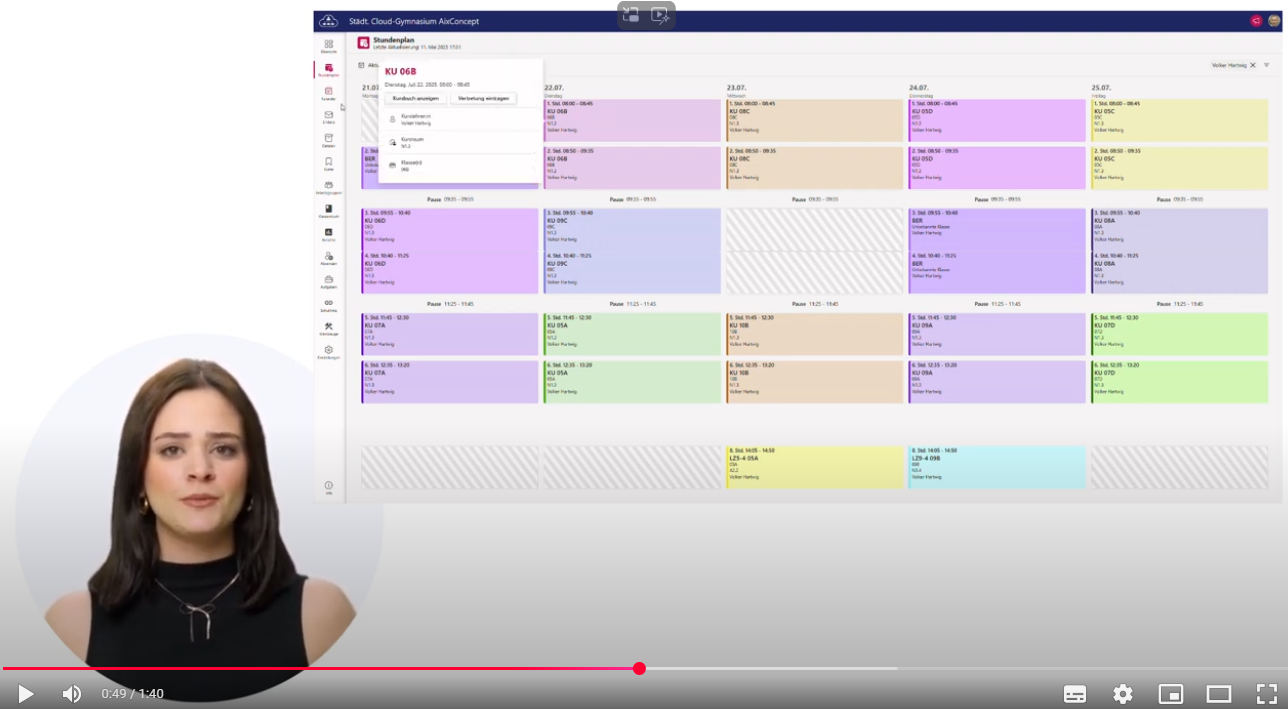The width and height of the screenshot is (1288, 709).
Task: Click the Vertretung eintragen button
Action: (483, 98)
